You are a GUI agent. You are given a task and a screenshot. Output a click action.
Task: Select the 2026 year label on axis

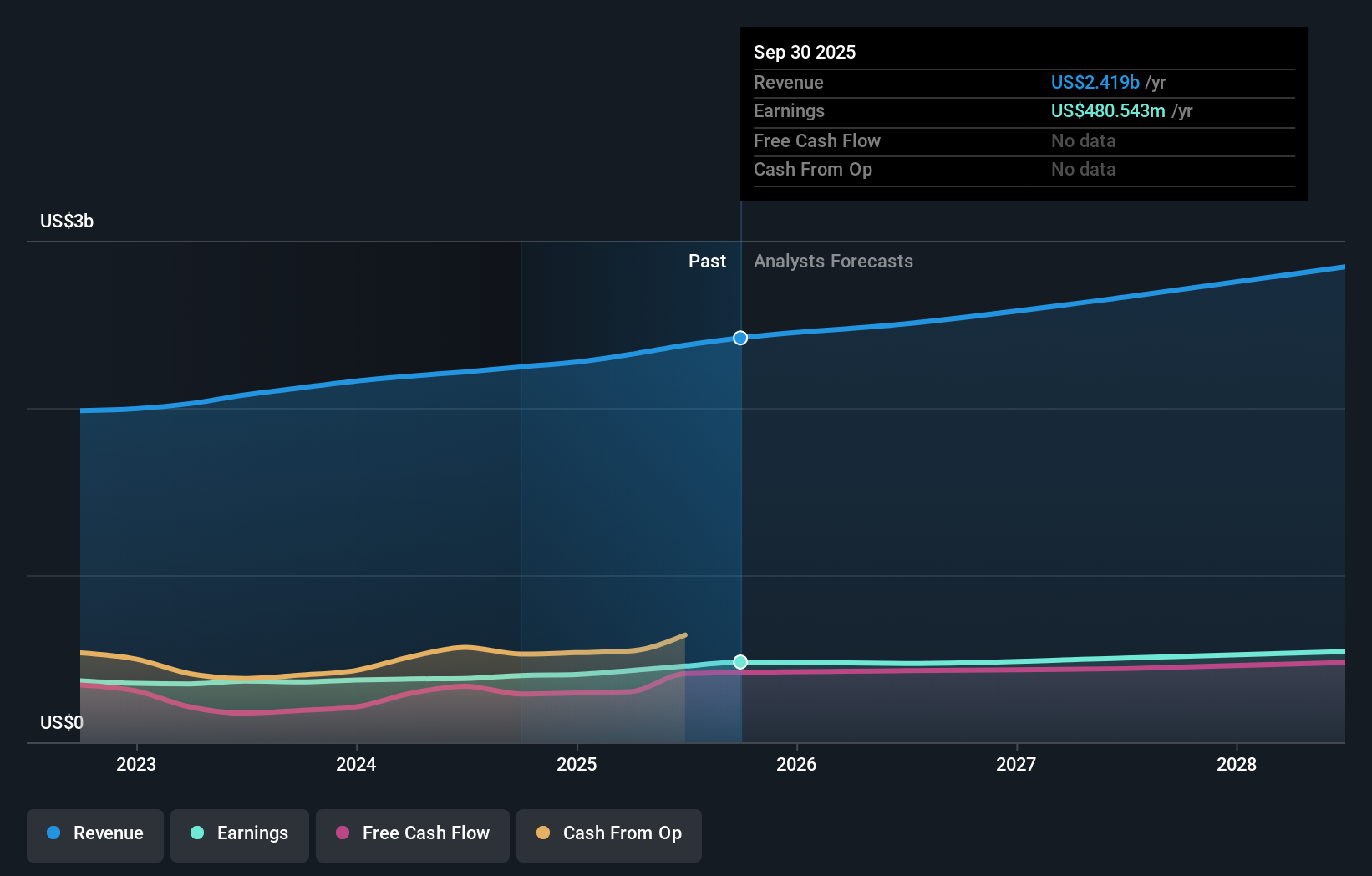pos(797,764)
